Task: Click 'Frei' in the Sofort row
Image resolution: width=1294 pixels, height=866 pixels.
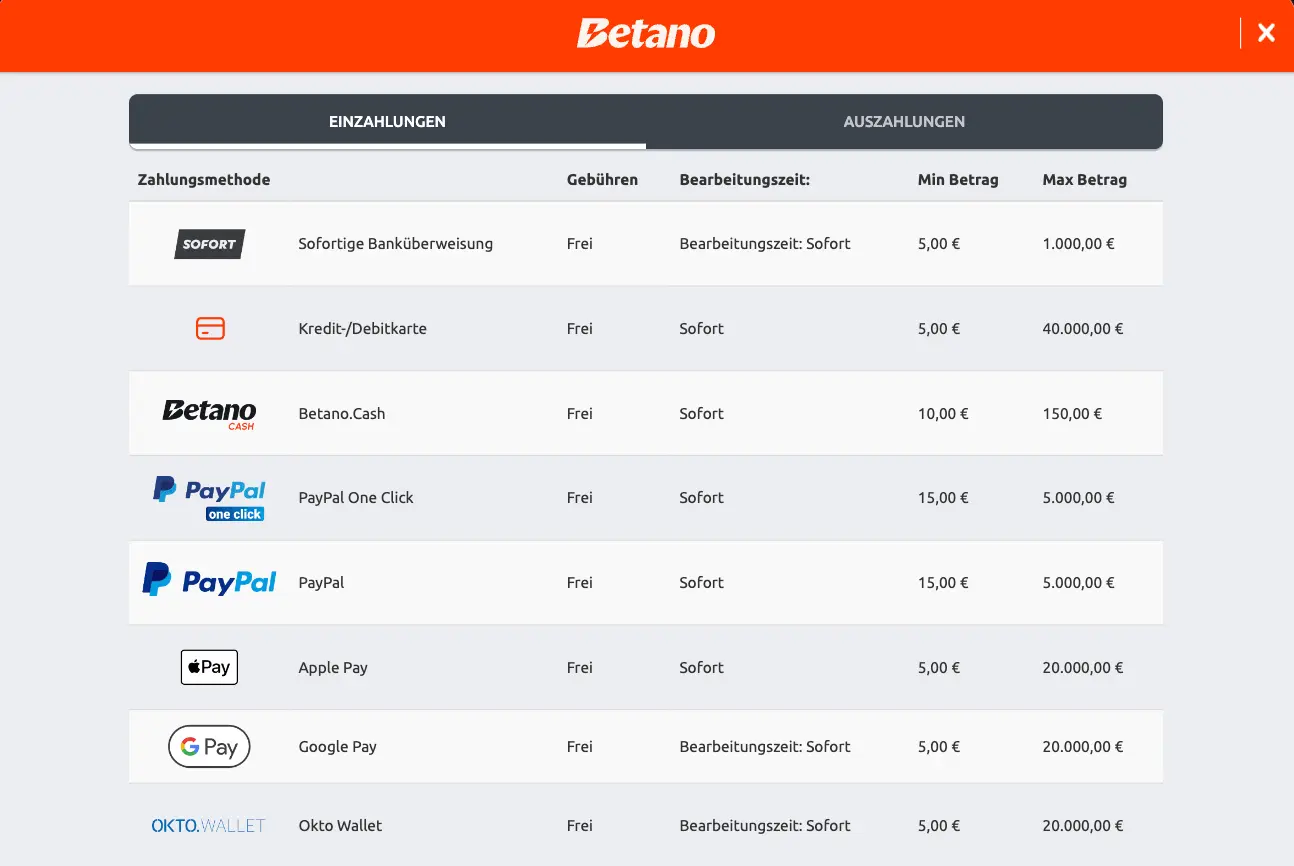Action: (x=579, y=243)
